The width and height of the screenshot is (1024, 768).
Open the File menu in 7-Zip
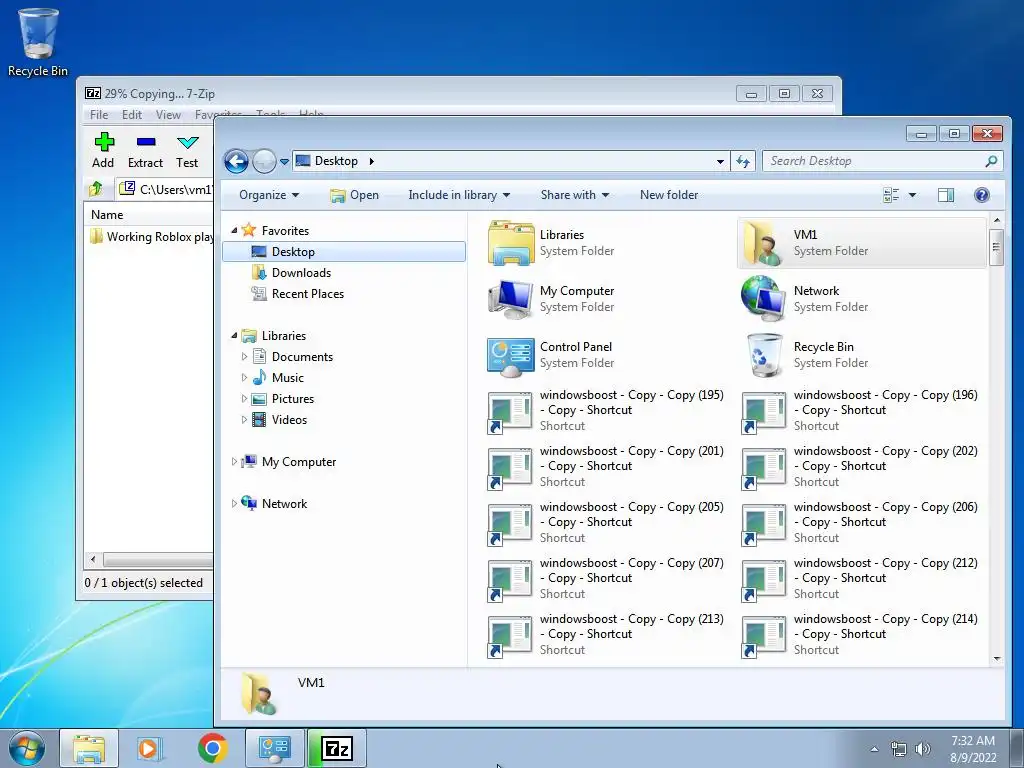pyautogui.click(x=99, y=114)
